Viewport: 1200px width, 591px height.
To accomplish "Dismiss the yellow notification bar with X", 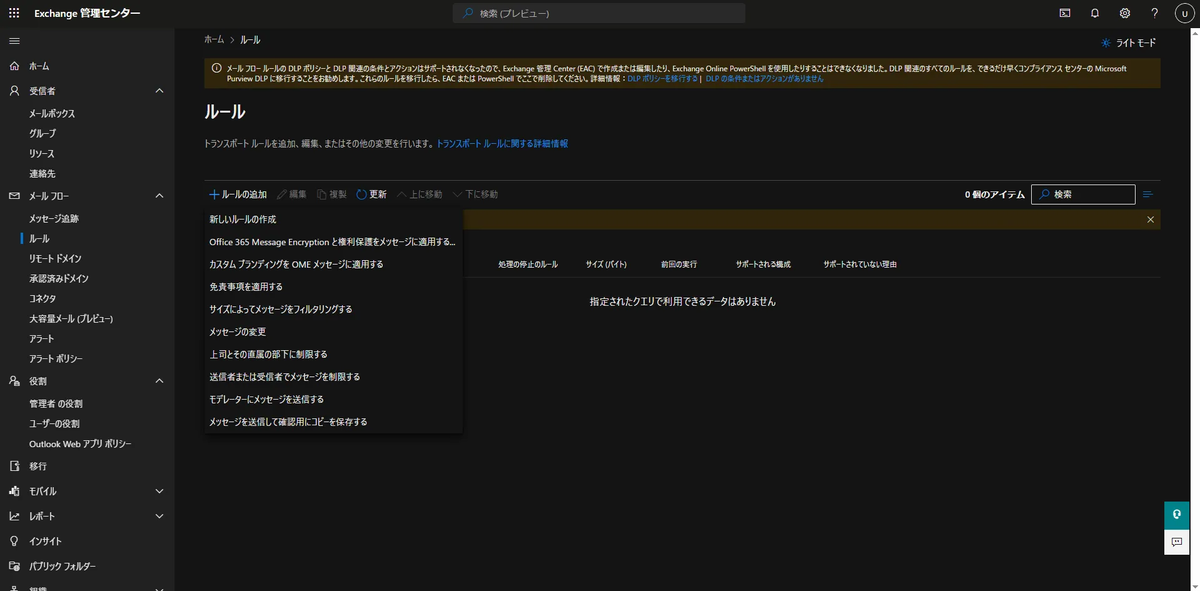I will pyautogui.click(x=1150, y=219).
